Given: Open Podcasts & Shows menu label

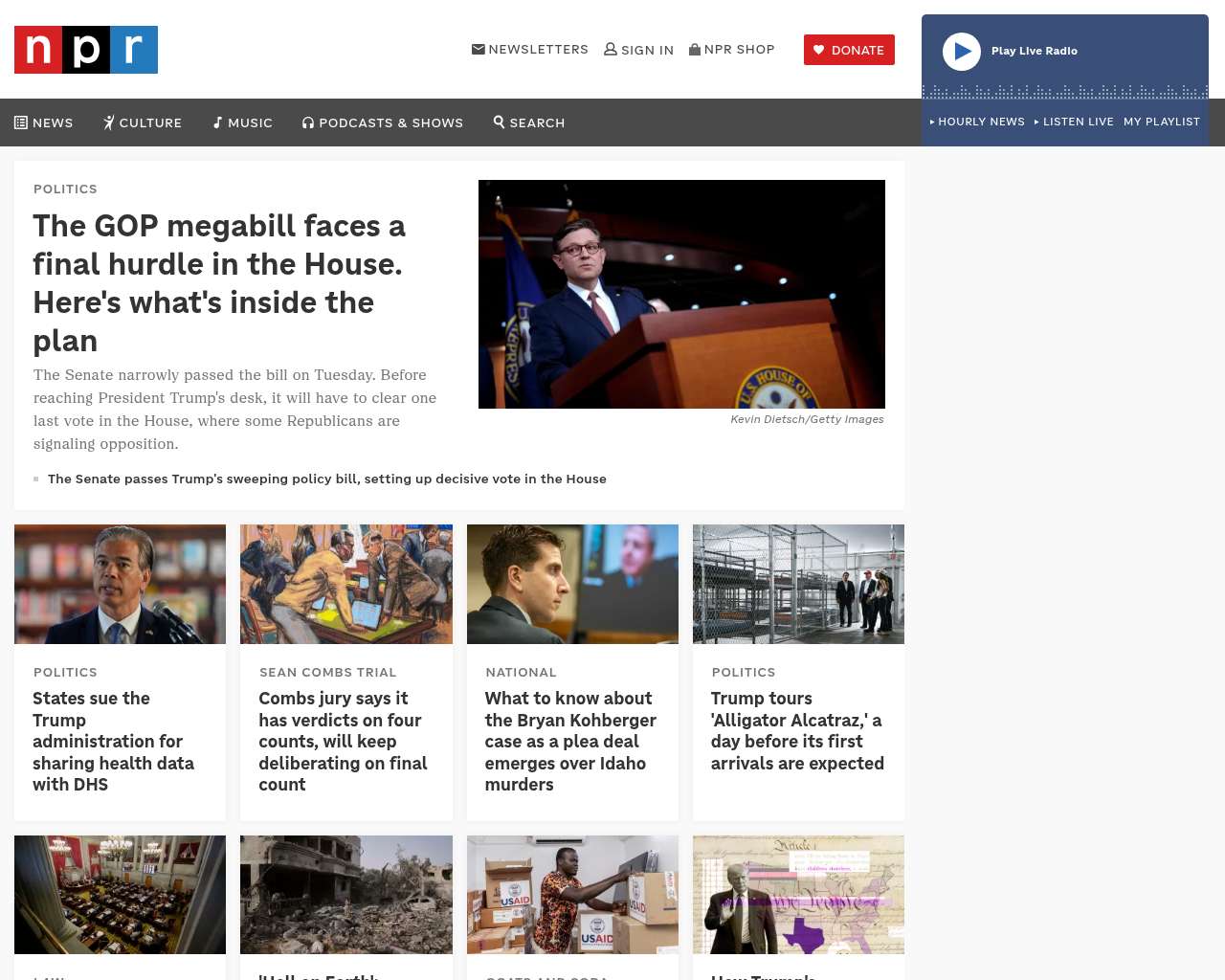Looking at the screenshot, I should pos(390,122).
